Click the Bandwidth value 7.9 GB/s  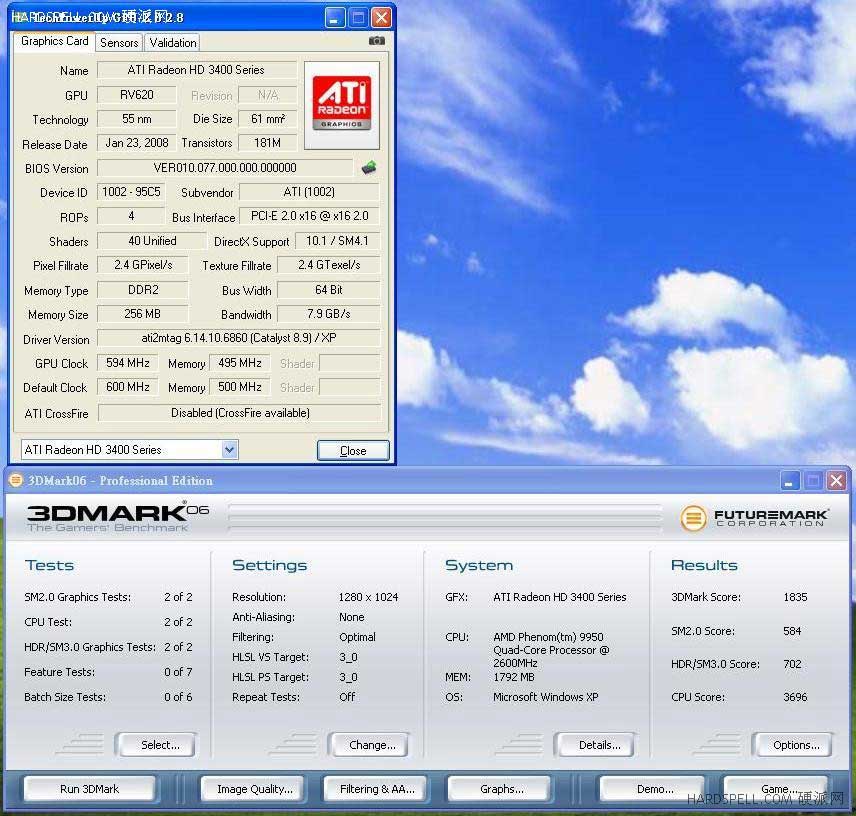point(329,314)
